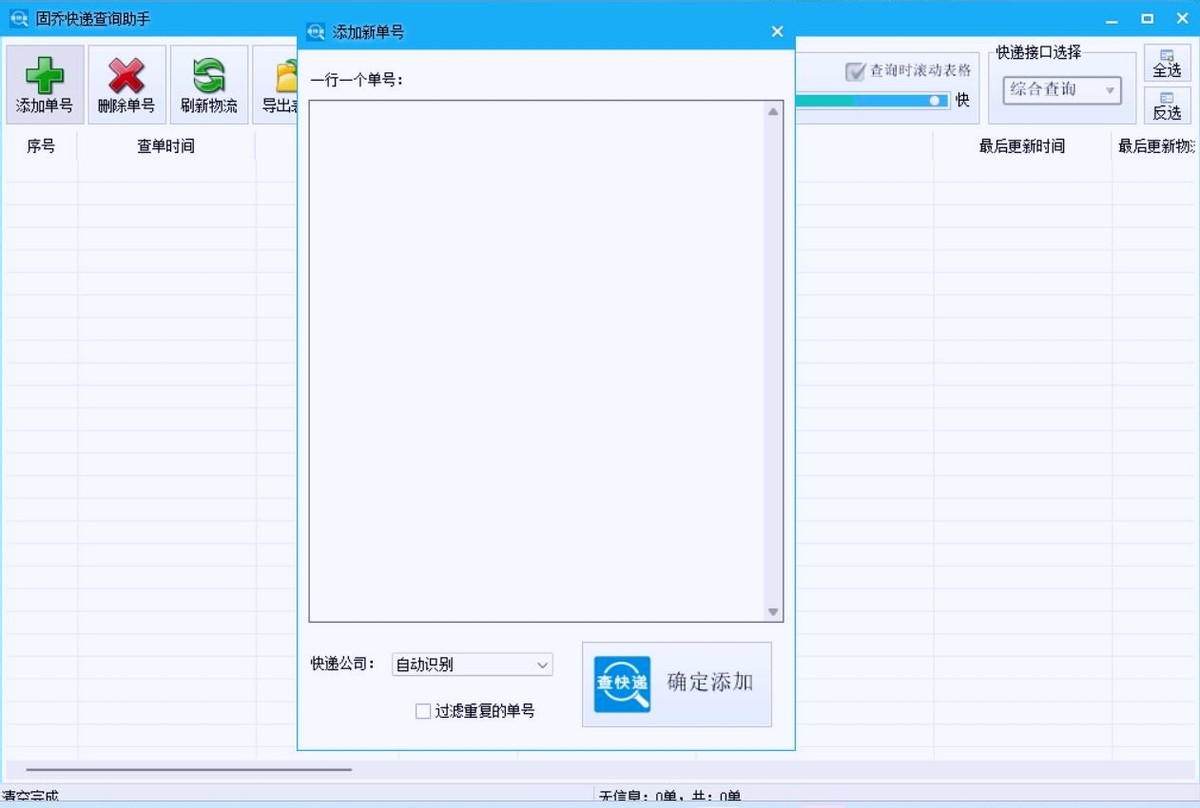
Task: Click the 导出表格 folder icon
Action: point(285,76)
